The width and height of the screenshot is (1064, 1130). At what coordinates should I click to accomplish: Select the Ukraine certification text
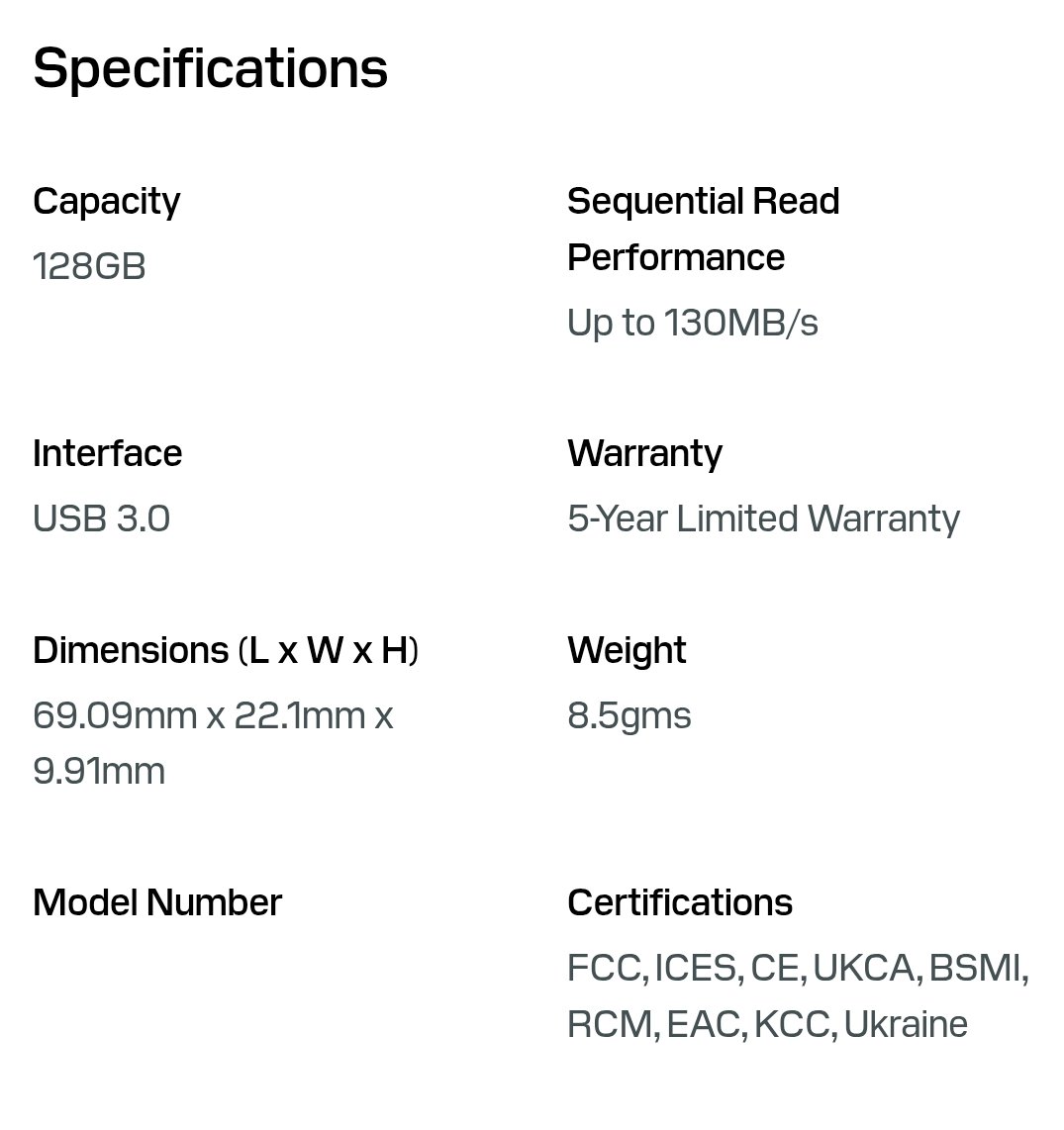point(906,1024)
